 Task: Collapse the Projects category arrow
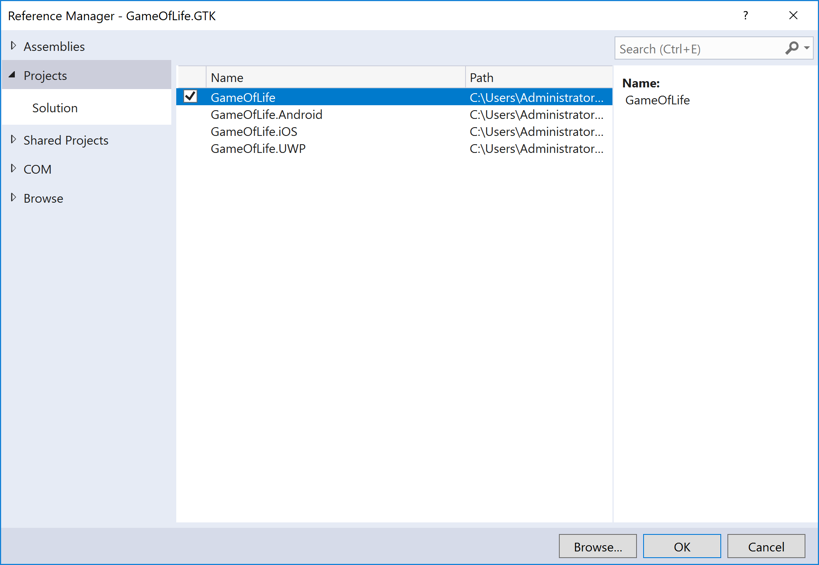pyautogui.click(x=13, y=75)
